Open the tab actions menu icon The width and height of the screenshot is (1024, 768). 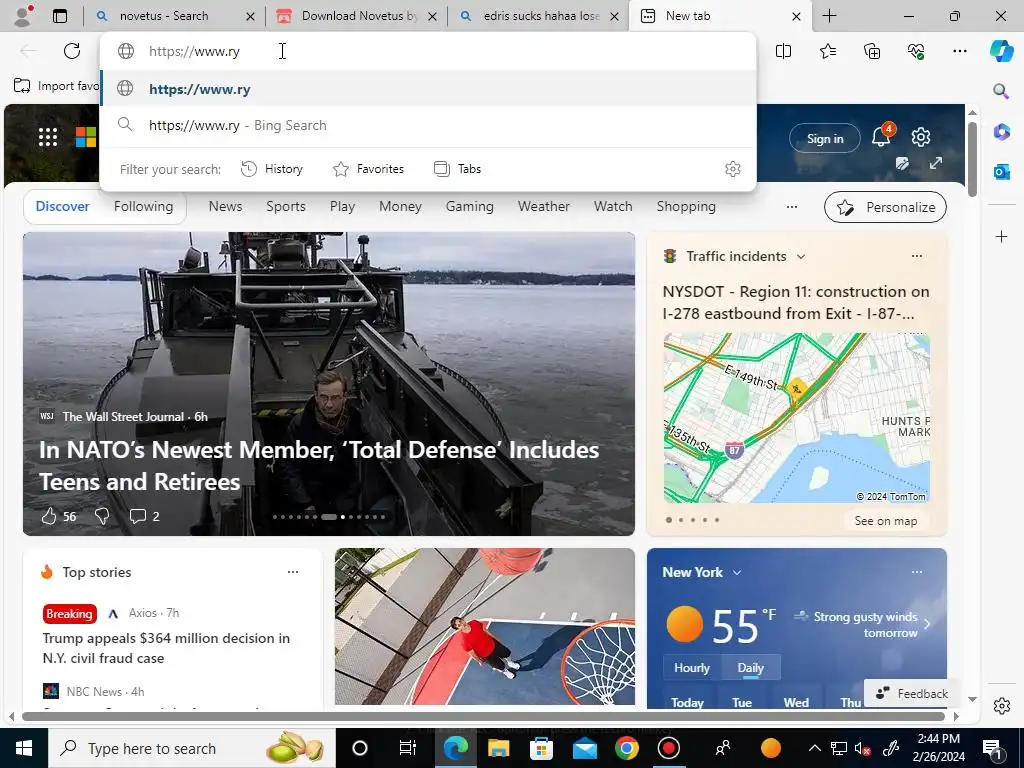click(x=60, y=16)
